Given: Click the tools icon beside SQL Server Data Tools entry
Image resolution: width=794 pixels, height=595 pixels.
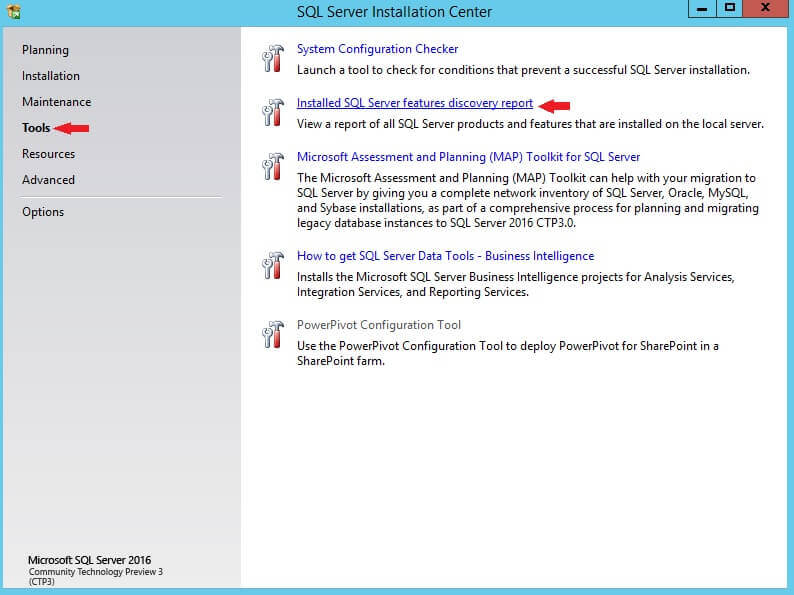Looking at the screenshot, I should (x=273, y=265).
